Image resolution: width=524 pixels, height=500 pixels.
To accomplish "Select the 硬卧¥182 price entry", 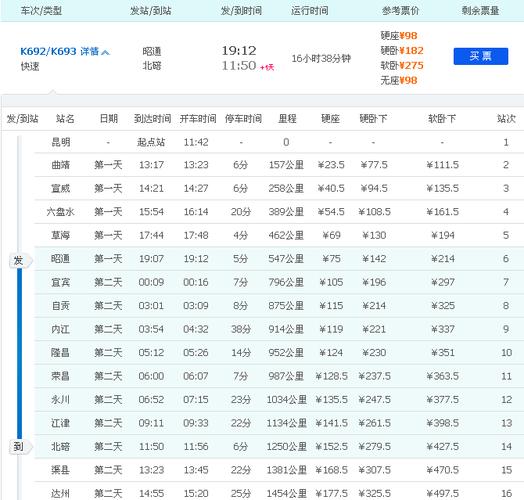I will pos(402,50).
